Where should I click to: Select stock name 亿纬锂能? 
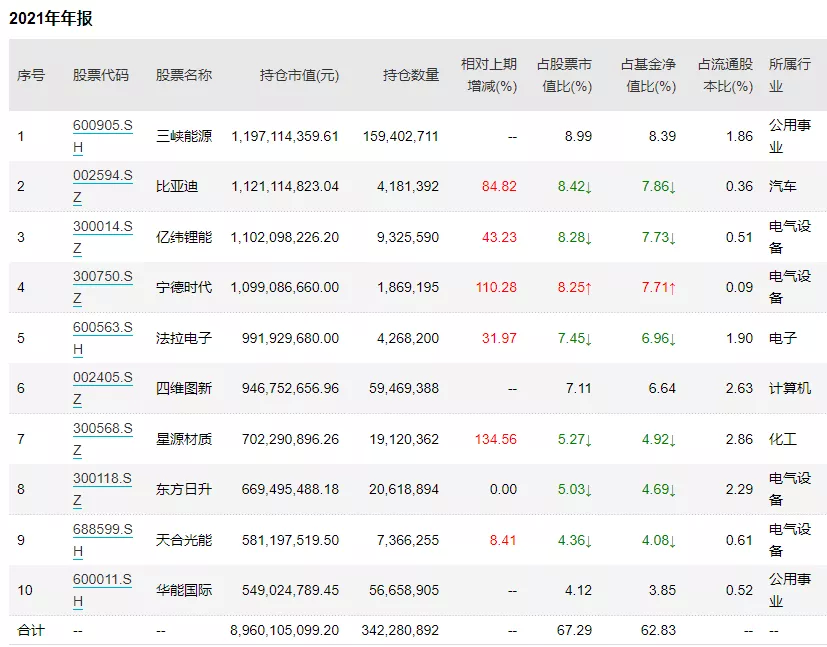coord(184,237)
